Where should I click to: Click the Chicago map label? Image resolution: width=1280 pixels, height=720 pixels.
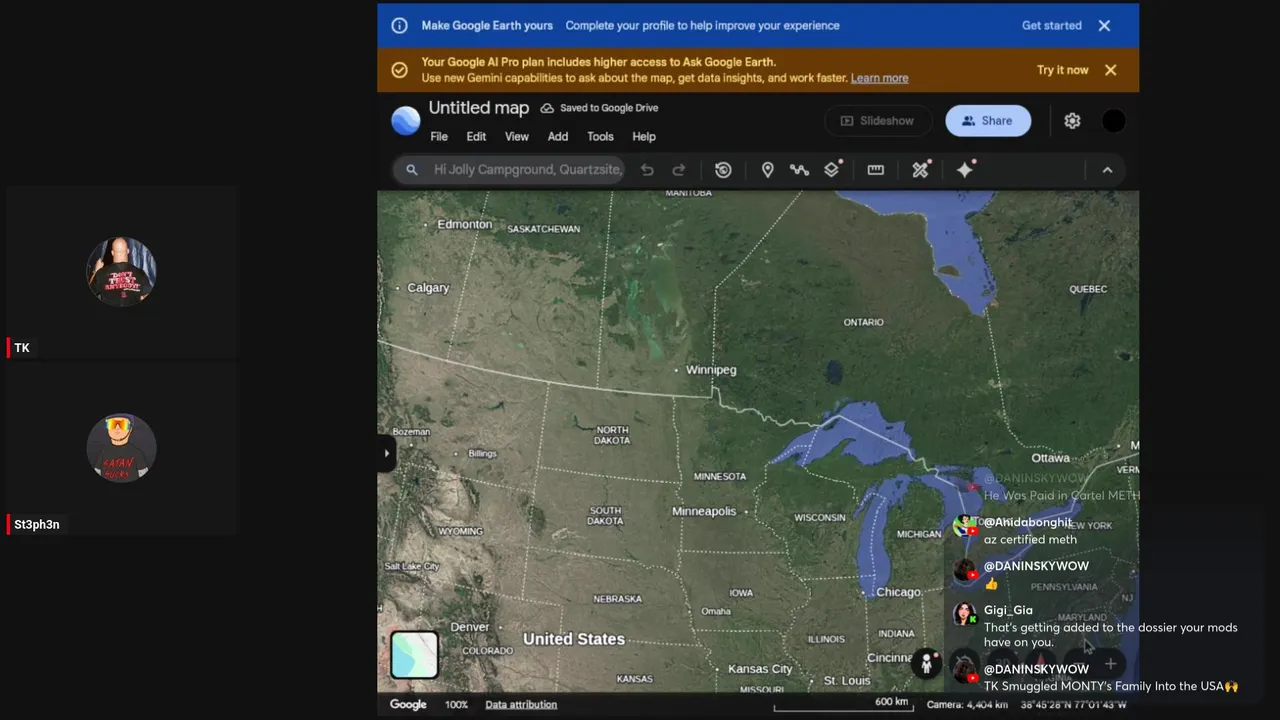pos(898,592)
